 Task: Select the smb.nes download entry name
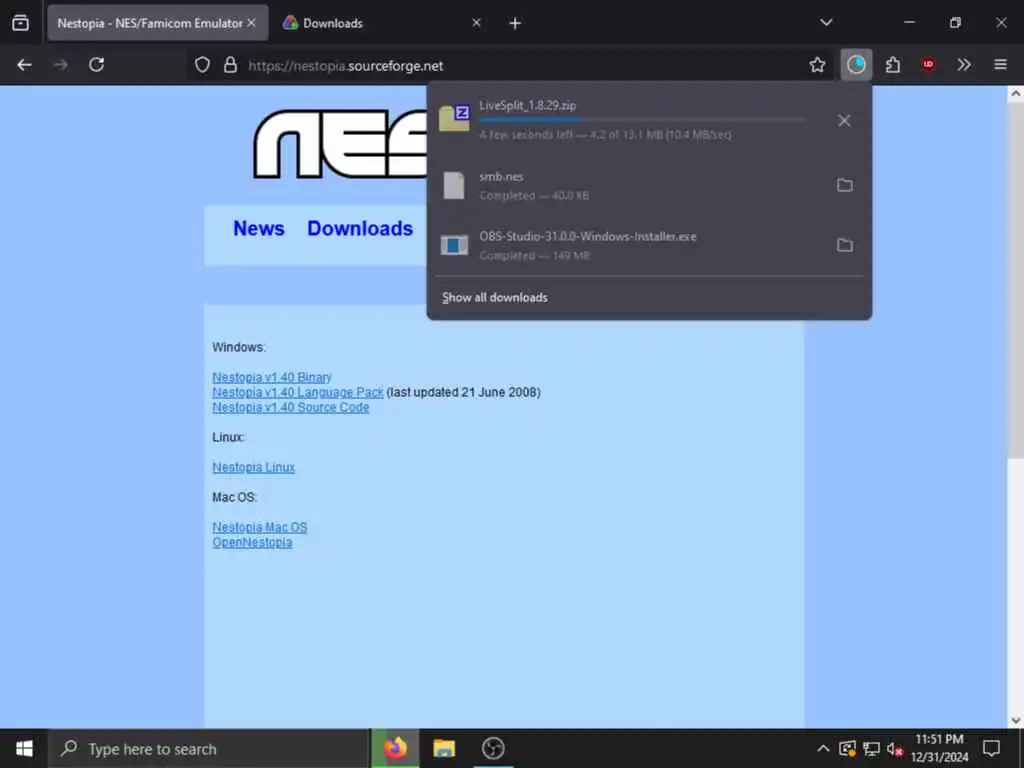point(501,177)
